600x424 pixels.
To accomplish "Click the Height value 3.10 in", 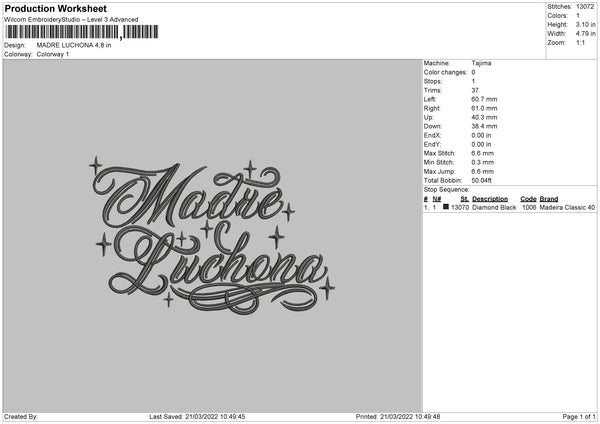I will 585,24.
